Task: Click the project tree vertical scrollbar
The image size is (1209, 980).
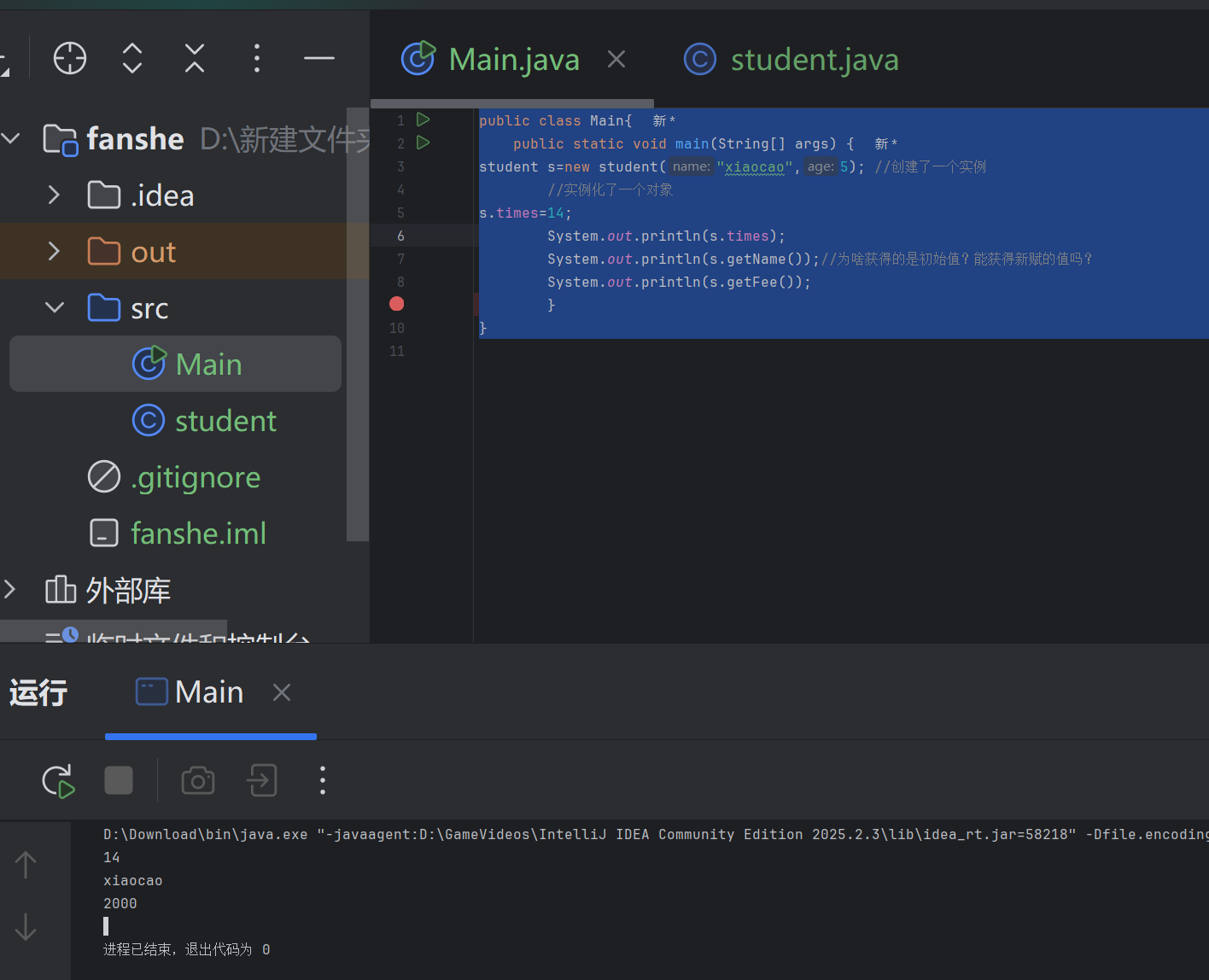Action: pos(358,324)
